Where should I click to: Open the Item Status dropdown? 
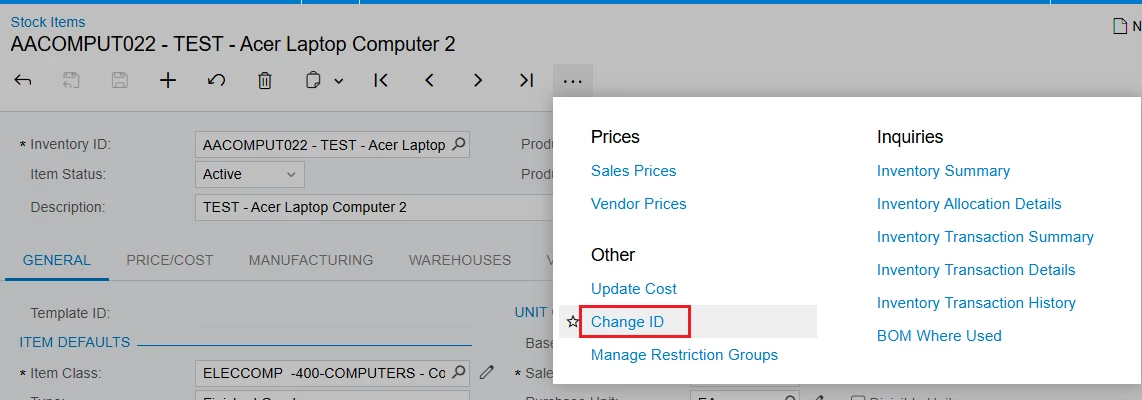click(x=250, y=174)
